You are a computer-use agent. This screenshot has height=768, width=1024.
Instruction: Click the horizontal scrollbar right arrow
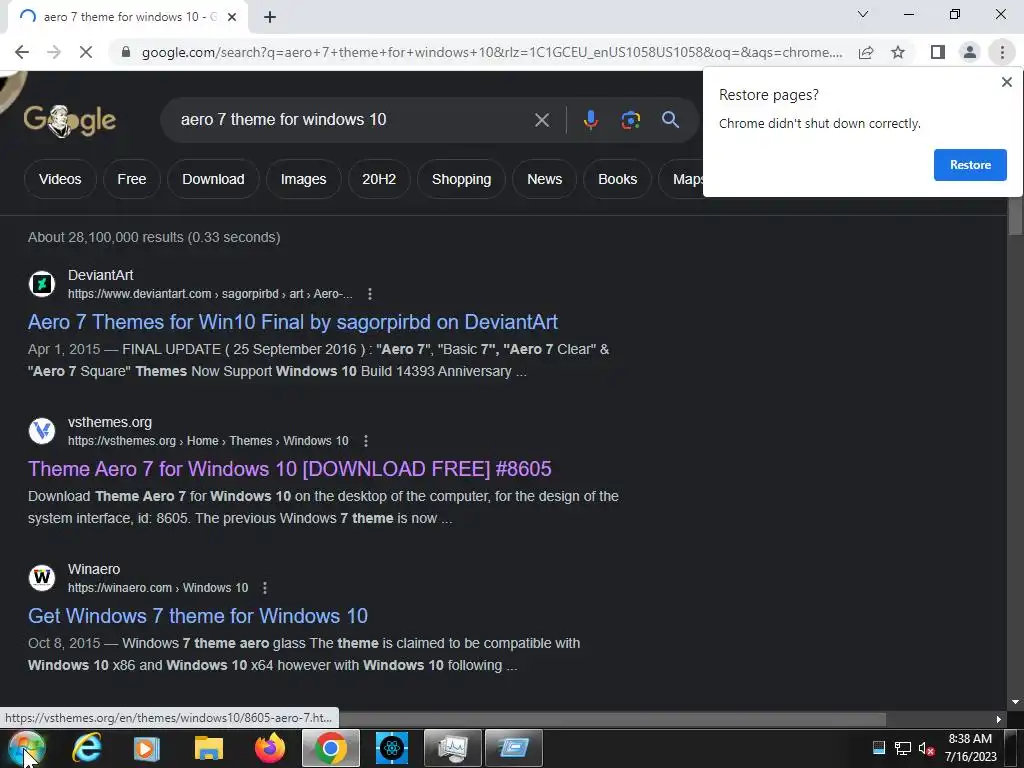pos(999,719)
